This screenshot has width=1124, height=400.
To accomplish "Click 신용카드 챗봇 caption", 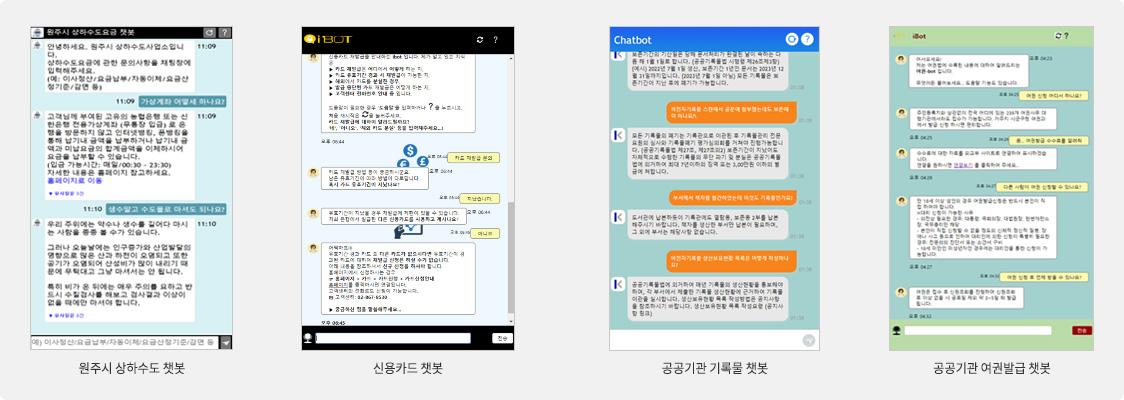I will click(x=408, y=369).
